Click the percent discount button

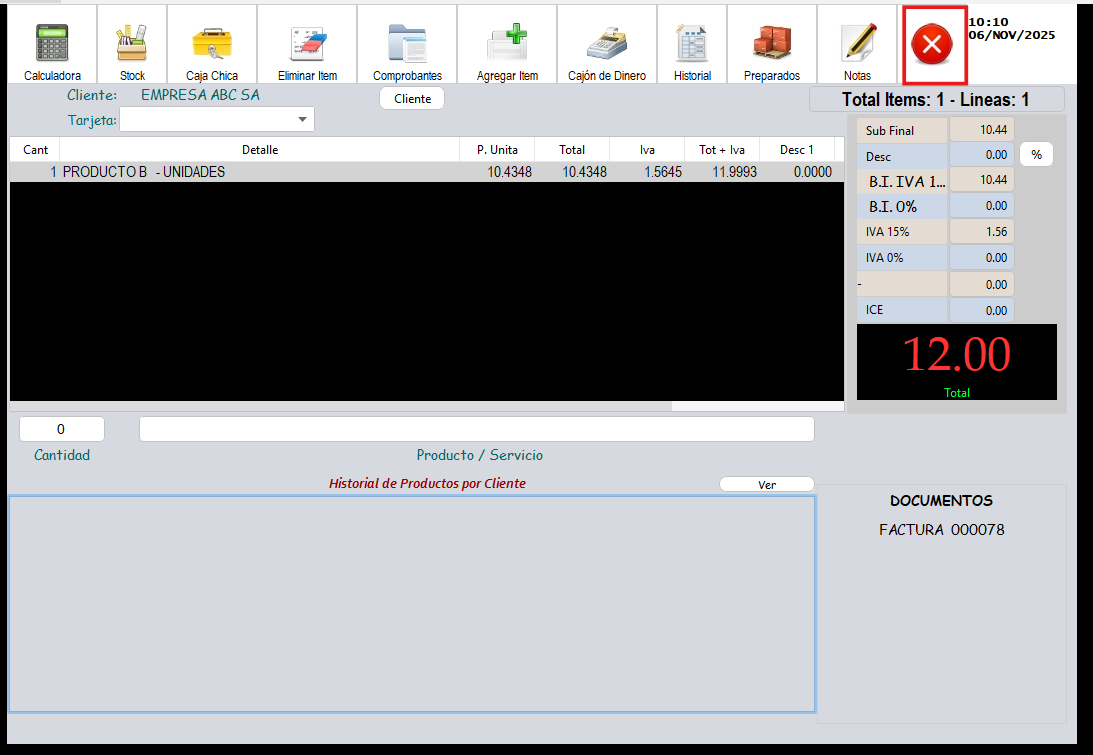[x=1036, y=155]
